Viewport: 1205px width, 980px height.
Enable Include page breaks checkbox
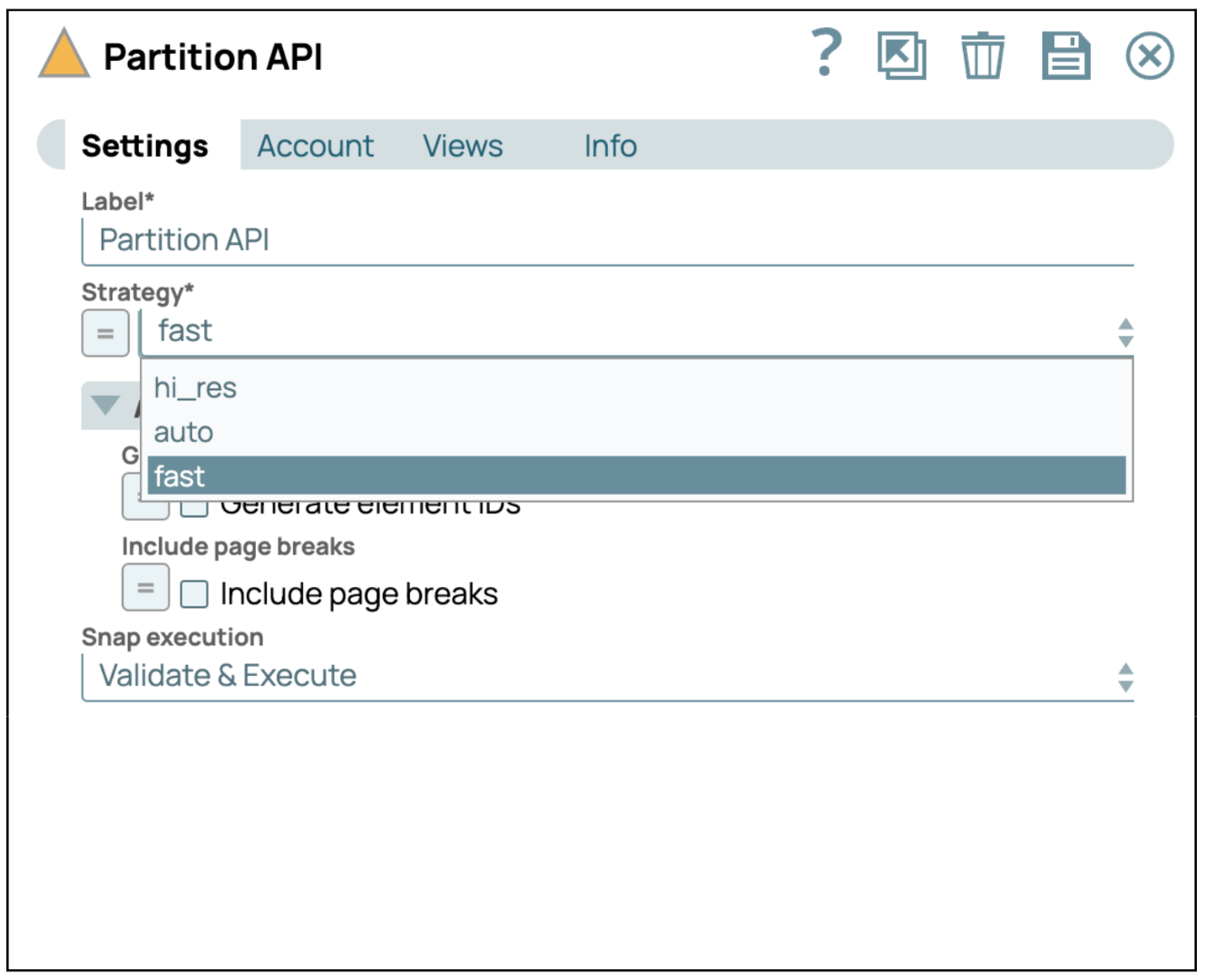194,594
